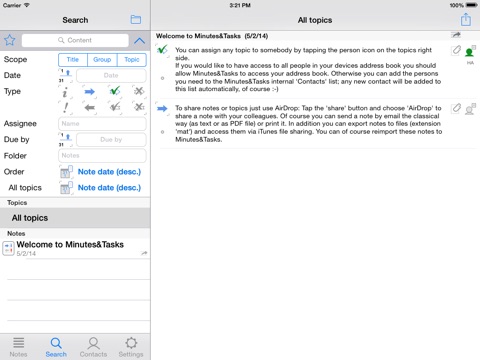The width and height of the screenshot is (480, 360).
Task: Tap the Share button in All topics header
Action: [x=466, y=19]
